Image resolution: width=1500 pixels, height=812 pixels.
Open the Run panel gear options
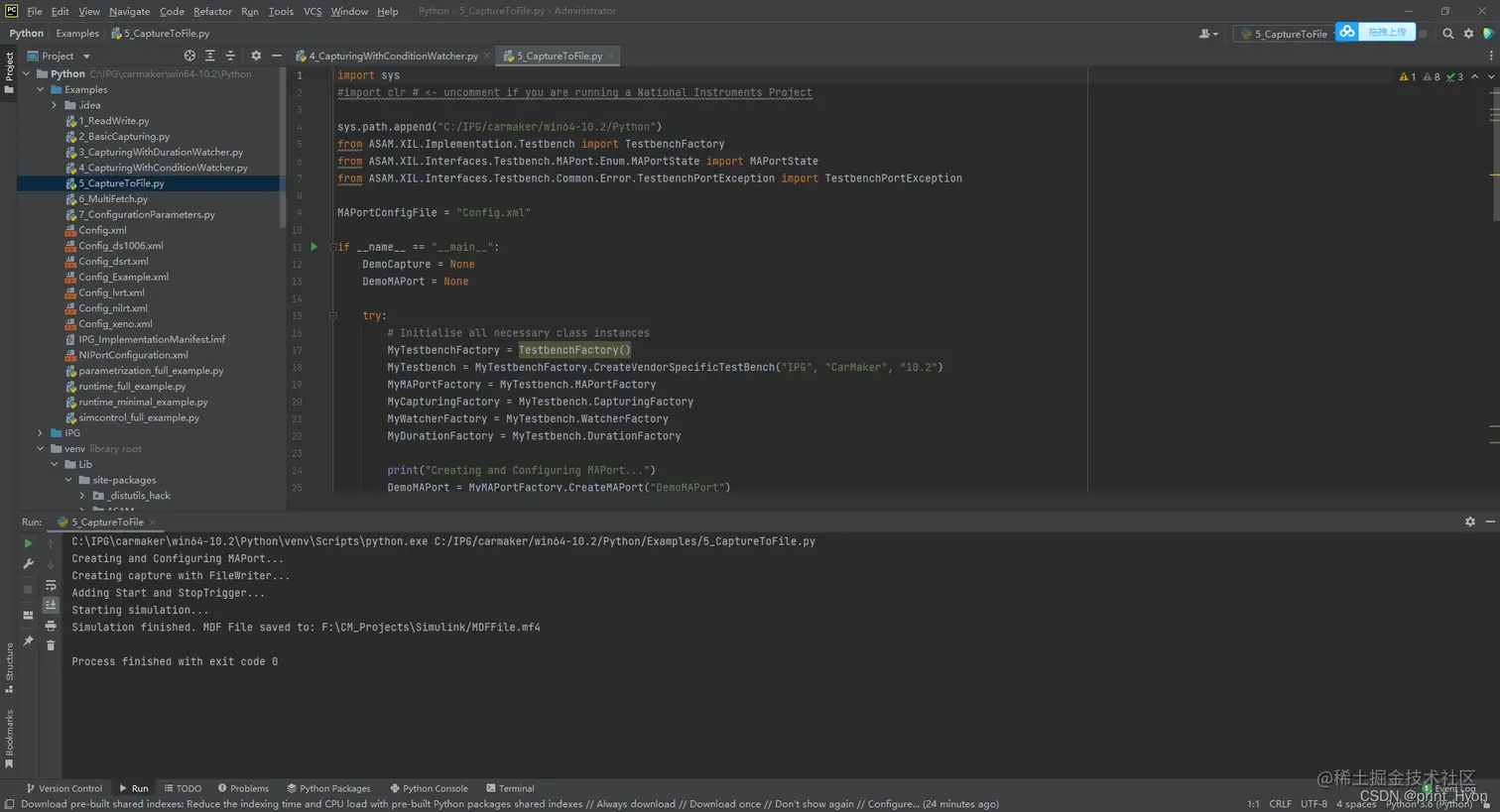click(x=1470, y=522)
